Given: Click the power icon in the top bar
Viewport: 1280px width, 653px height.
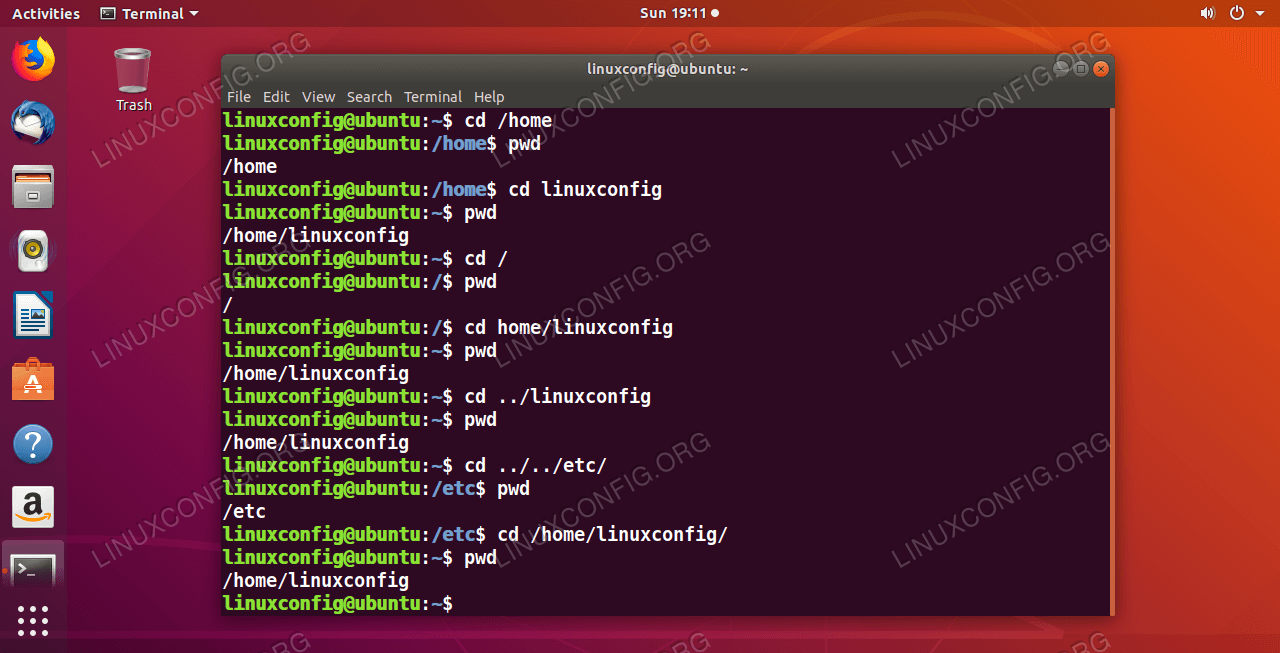Looking at the screenshot, I should (1237, 13).
